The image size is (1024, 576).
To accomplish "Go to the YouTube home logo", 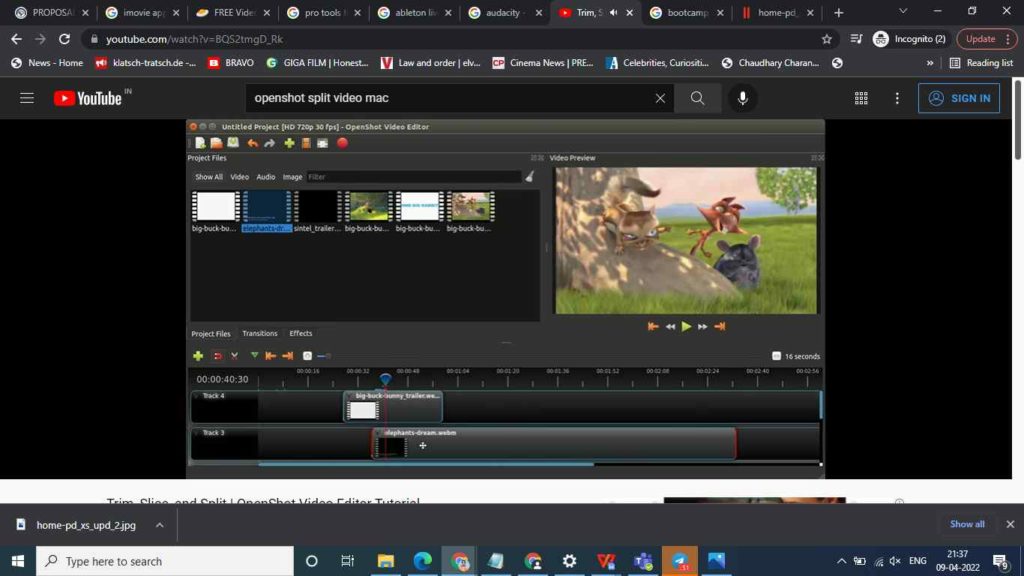I will point(88,98).
